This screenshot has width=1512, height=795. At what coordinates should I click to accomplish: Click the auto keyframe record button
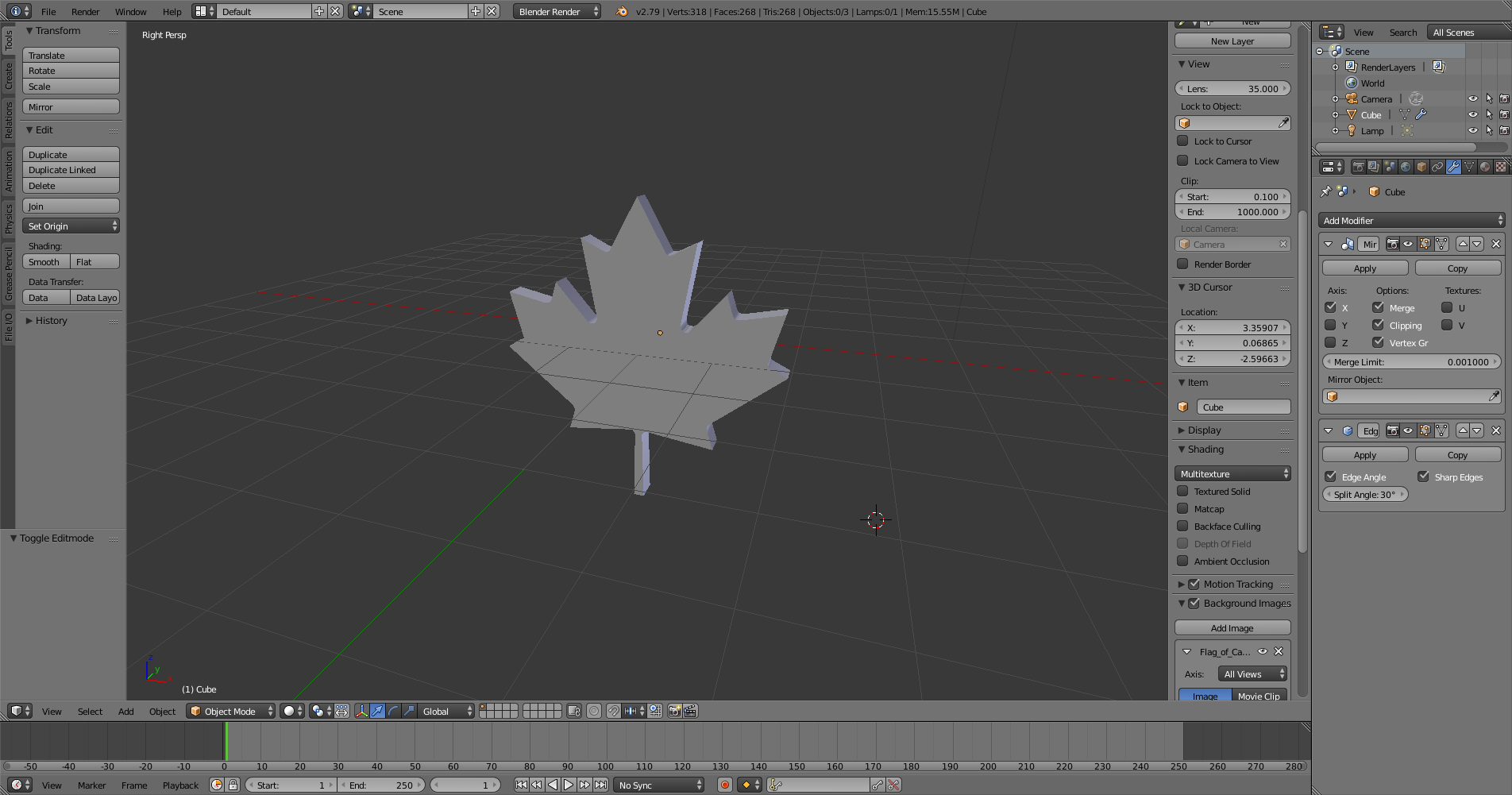coord(724,785)
